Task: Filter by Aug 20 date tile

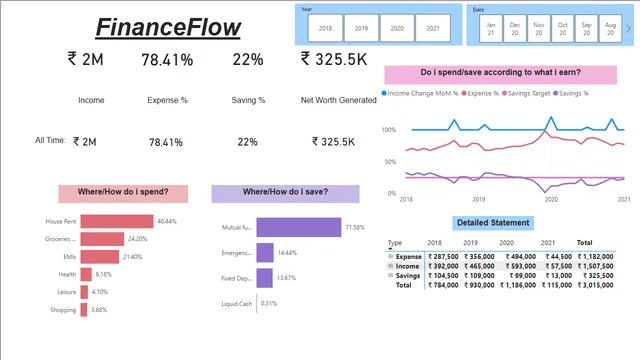Action: (610, 29)
